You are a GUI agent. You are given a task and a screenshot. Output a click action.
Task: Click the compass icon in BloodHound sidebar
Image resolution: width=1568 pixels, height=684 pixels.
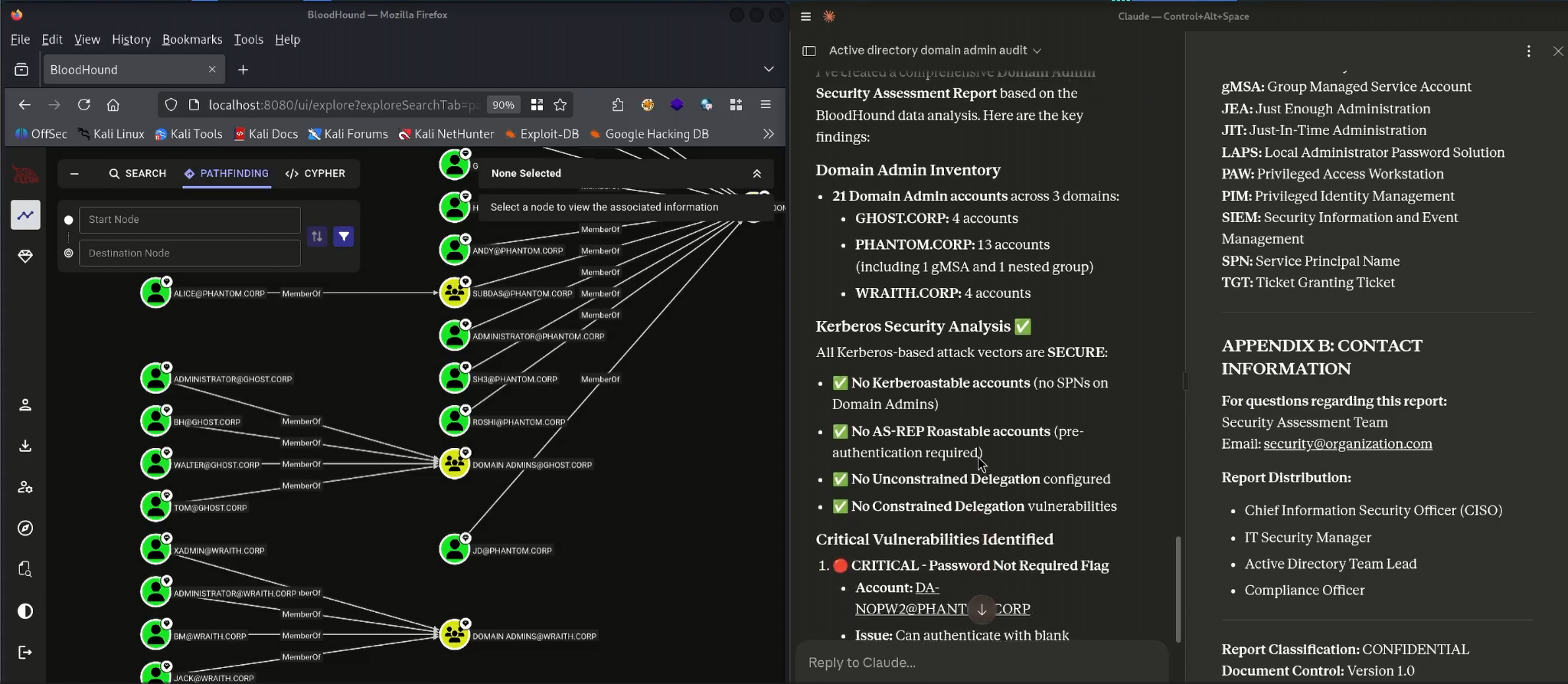[x=25, y=529]
